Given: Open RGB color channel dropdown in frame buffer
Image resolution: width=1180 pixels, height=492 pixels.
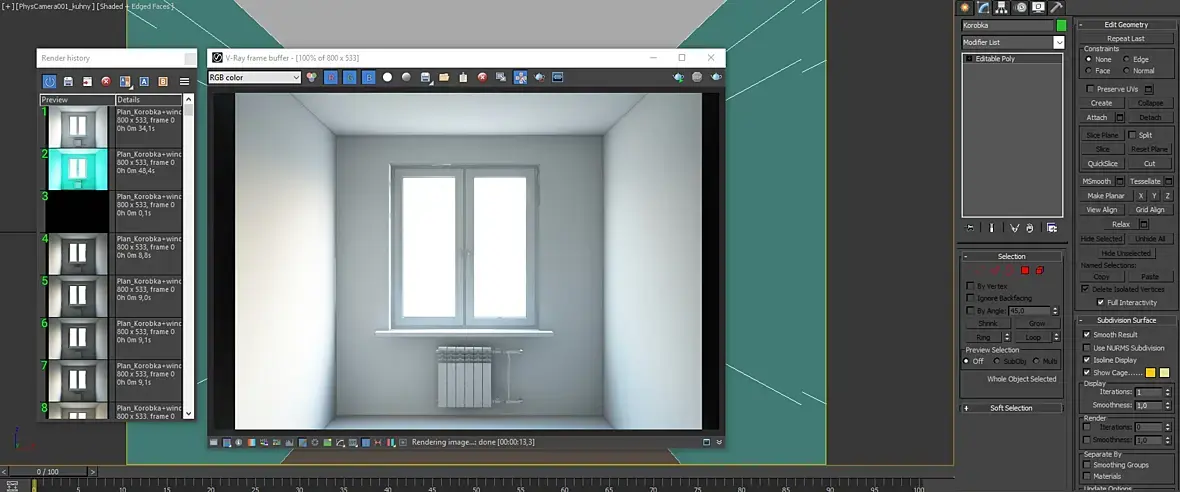Looking at the screenshot, I should pyautogui.click(x=254, y=77).
